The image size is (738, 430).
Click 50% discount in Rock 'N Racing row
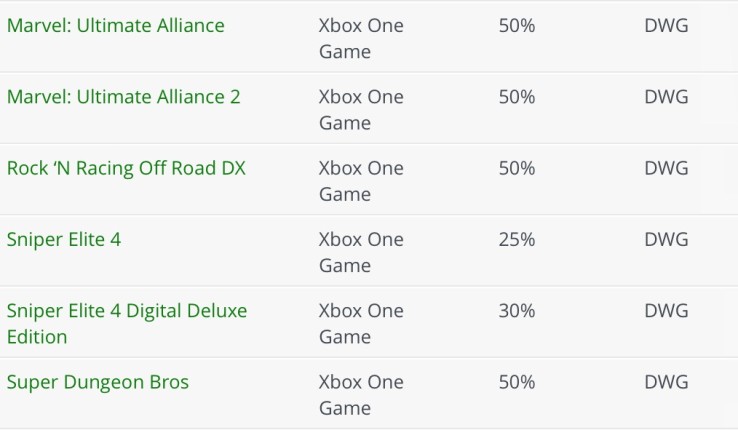(516, 168)
